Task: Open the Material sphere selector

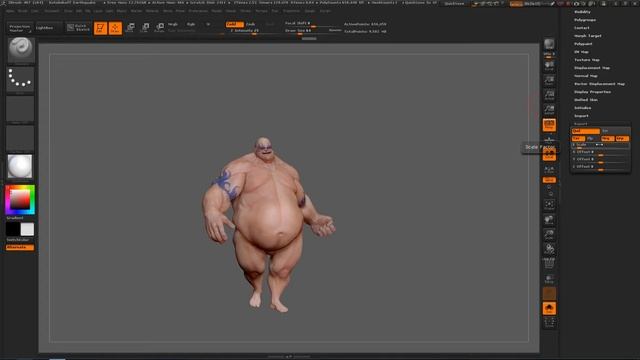Action: coord(20,167)
